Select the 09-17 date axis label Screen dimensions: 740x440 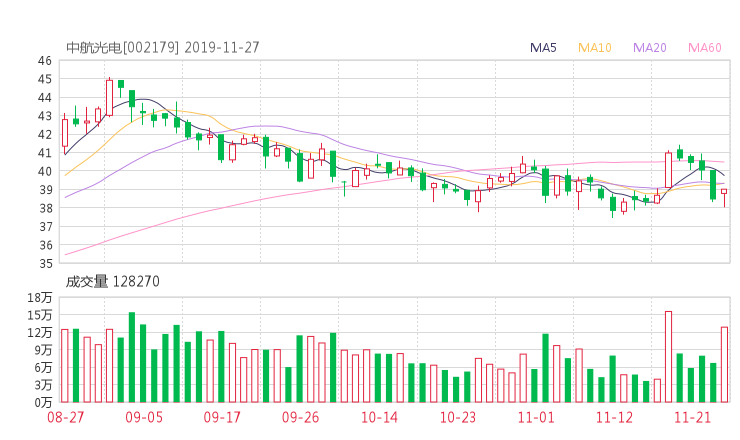(x=222, y=417)
